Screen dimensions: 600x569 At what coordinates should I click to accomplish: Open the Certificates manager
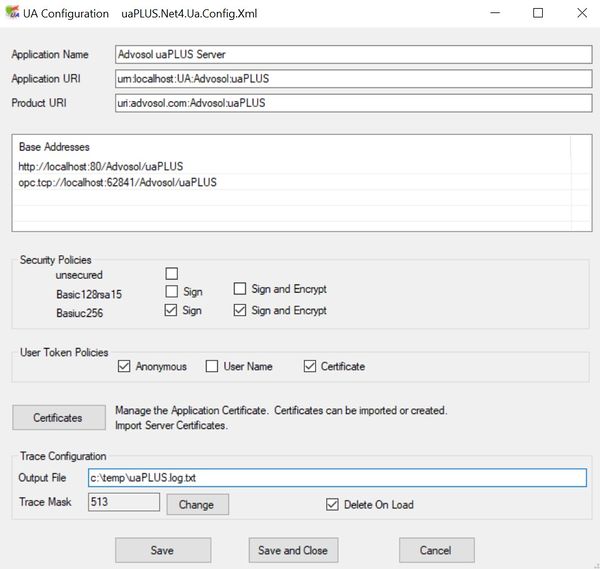57,418
